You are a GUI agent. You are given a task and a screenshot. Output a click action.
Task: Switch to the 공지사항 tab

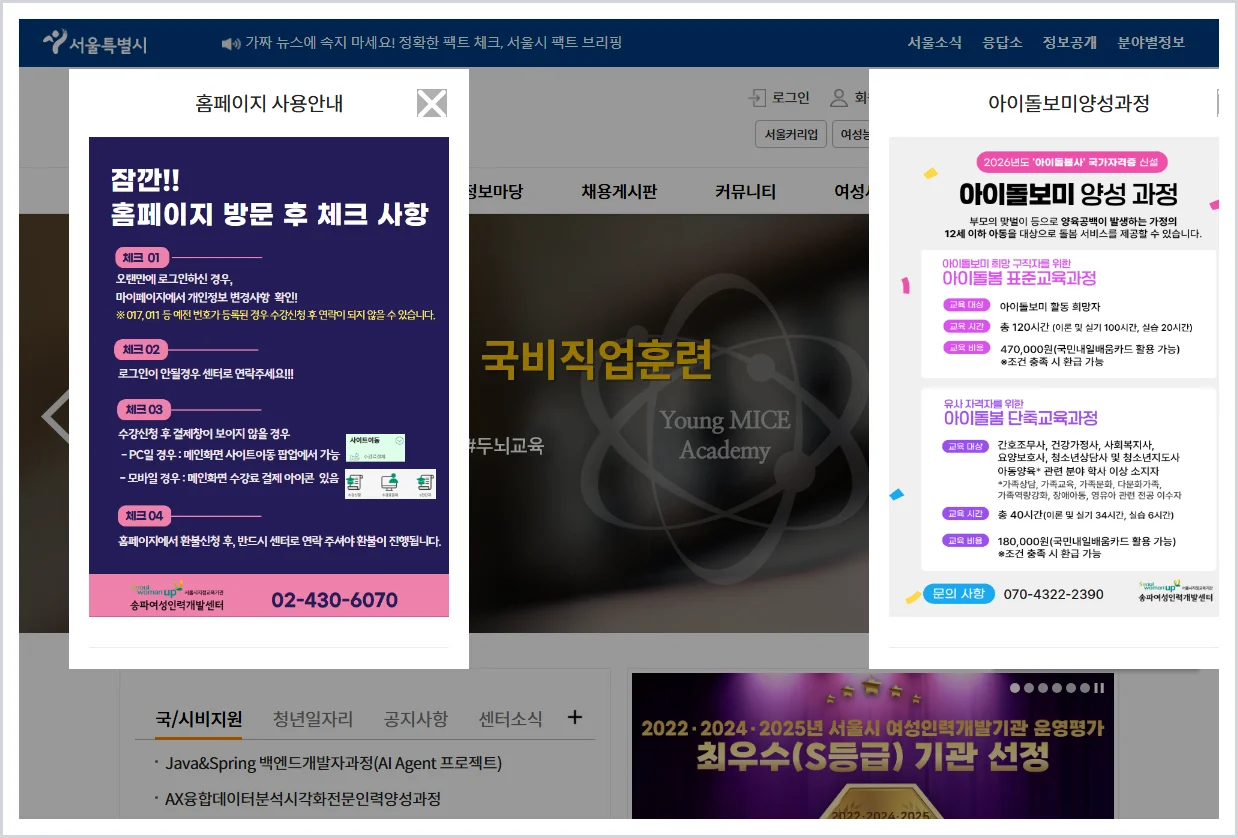(415, 719)
